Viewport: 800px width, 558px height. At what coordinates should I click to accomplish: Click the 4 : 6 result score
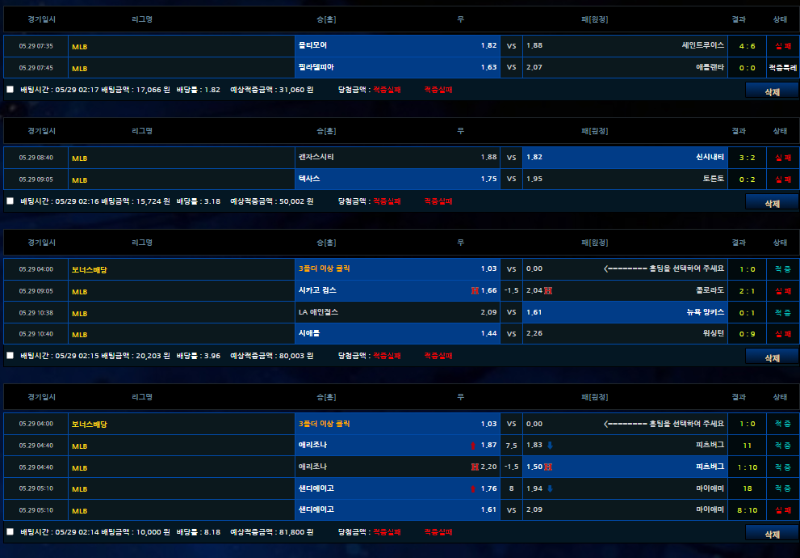pos(747,46)
